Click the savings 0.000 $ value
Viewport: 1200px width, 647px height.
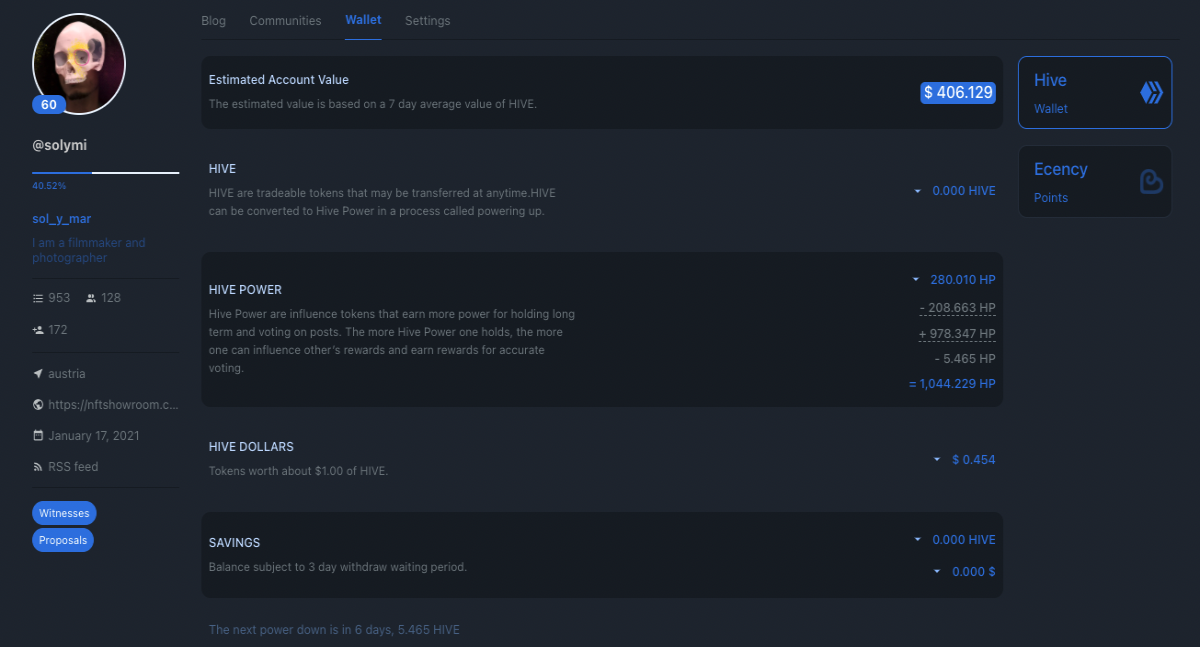click(x=974, y=572)
